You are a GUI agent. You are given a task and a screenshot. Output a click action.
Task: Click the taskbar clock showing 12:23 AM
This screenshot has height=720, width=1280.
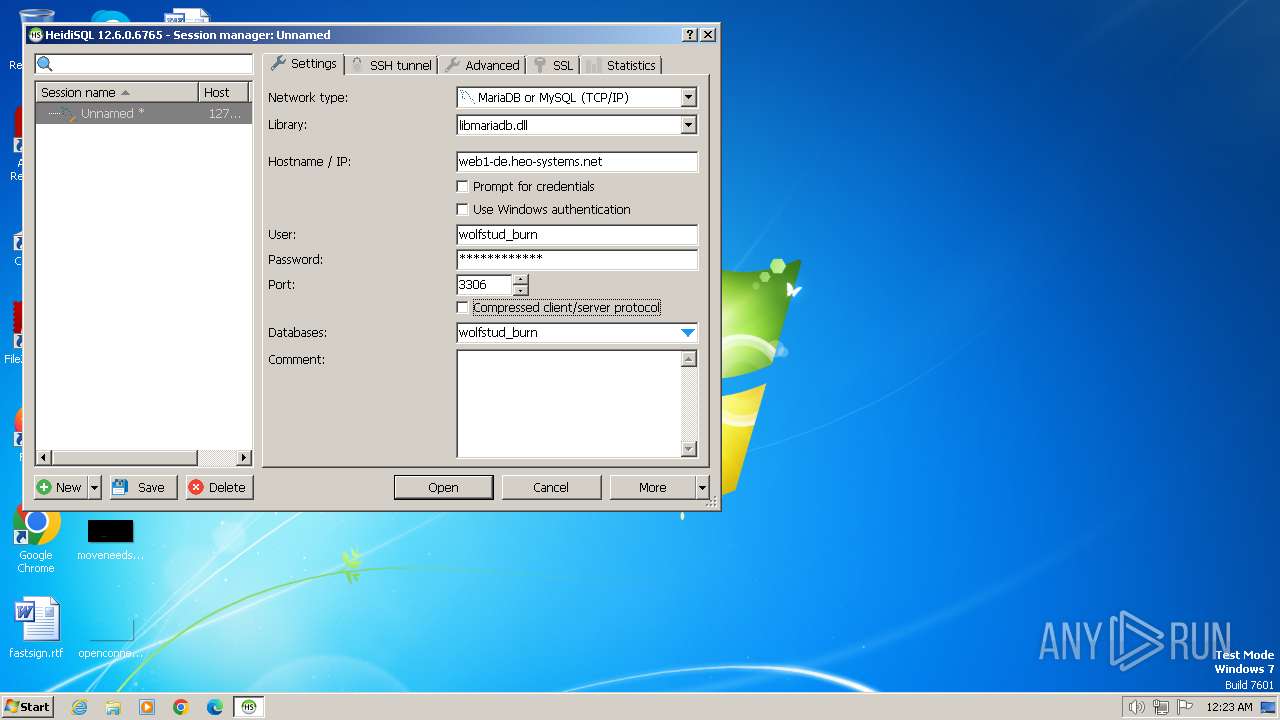point(1229,707)
